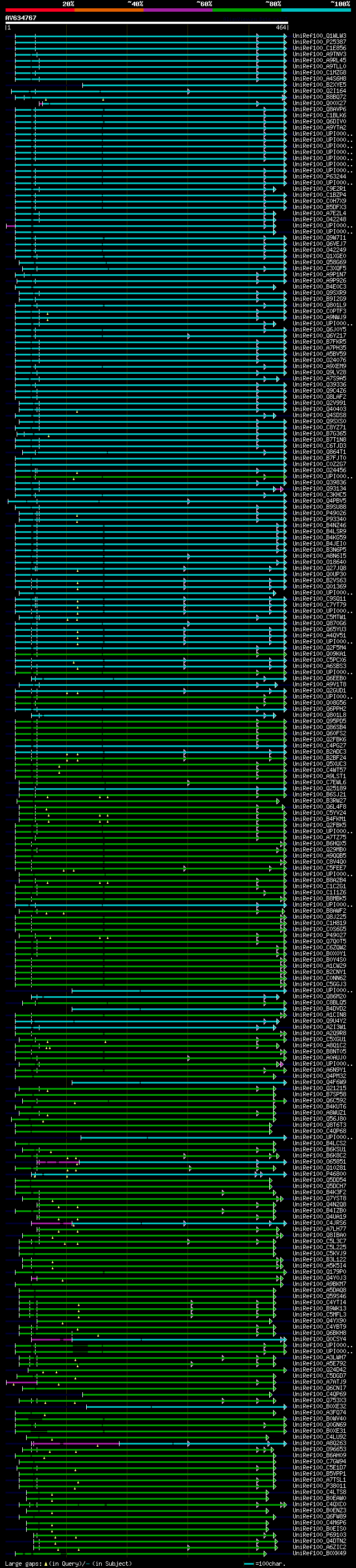Click the purple ~60% identity legend segment
356x1568 pixels.
click(x=179, y=11)
